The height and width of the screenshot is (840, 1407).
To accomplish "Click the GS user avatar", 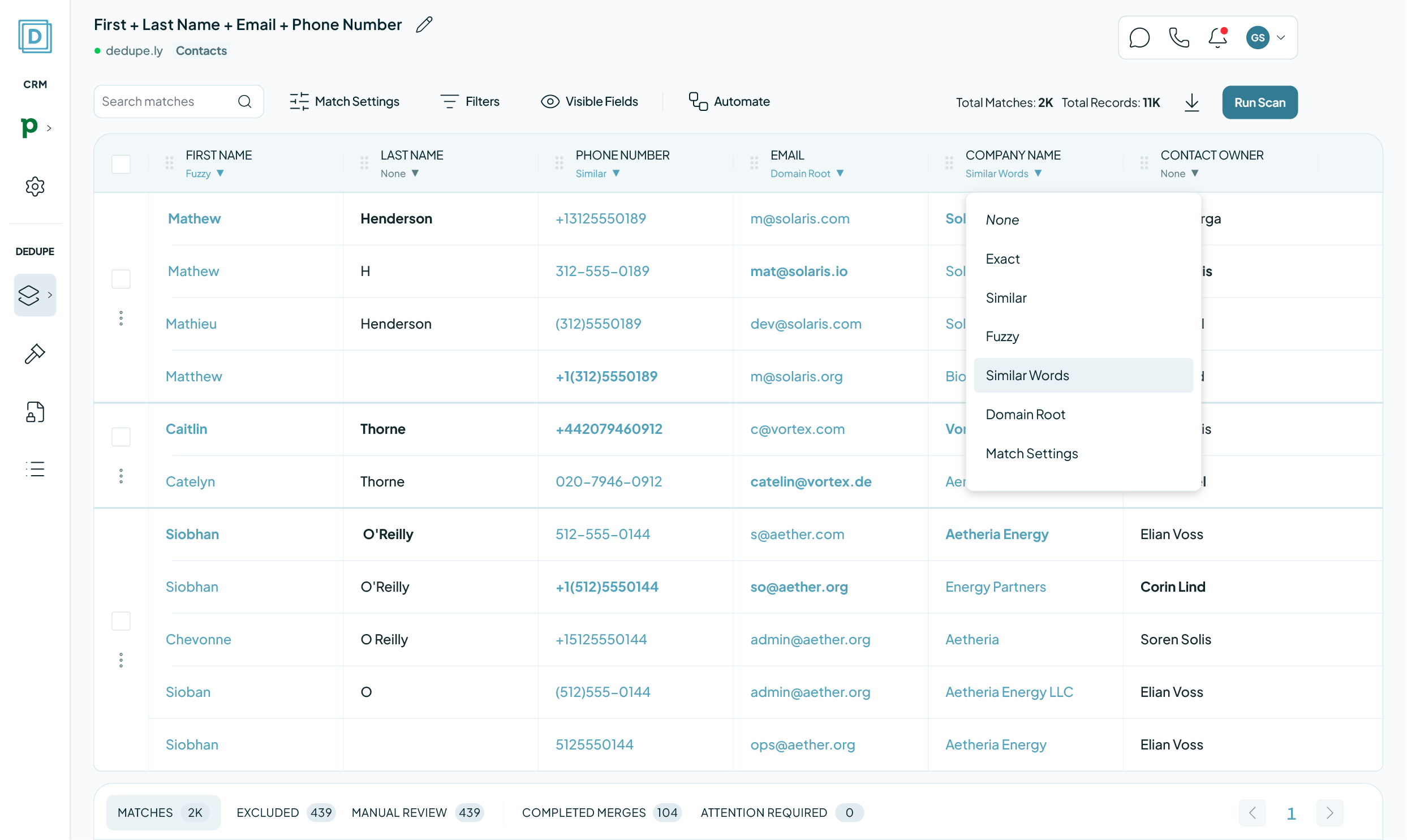I will [1258, 38].
